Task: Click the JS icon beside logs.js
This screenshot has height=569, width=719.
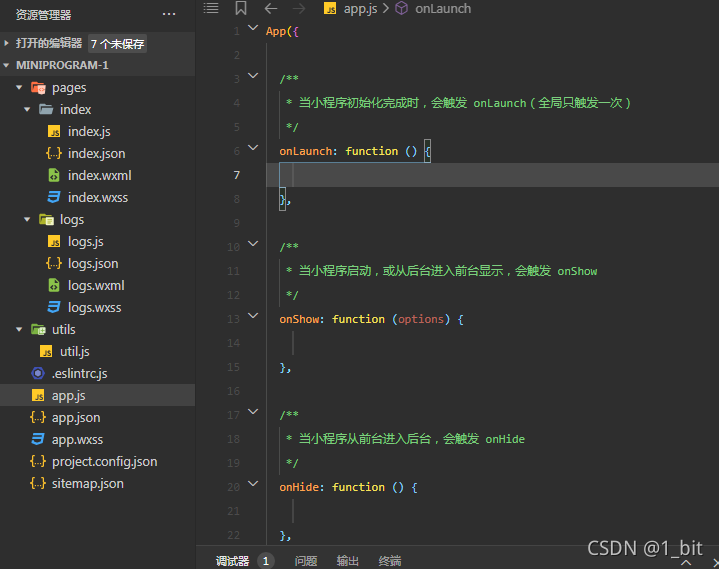Action: point(54,242)
